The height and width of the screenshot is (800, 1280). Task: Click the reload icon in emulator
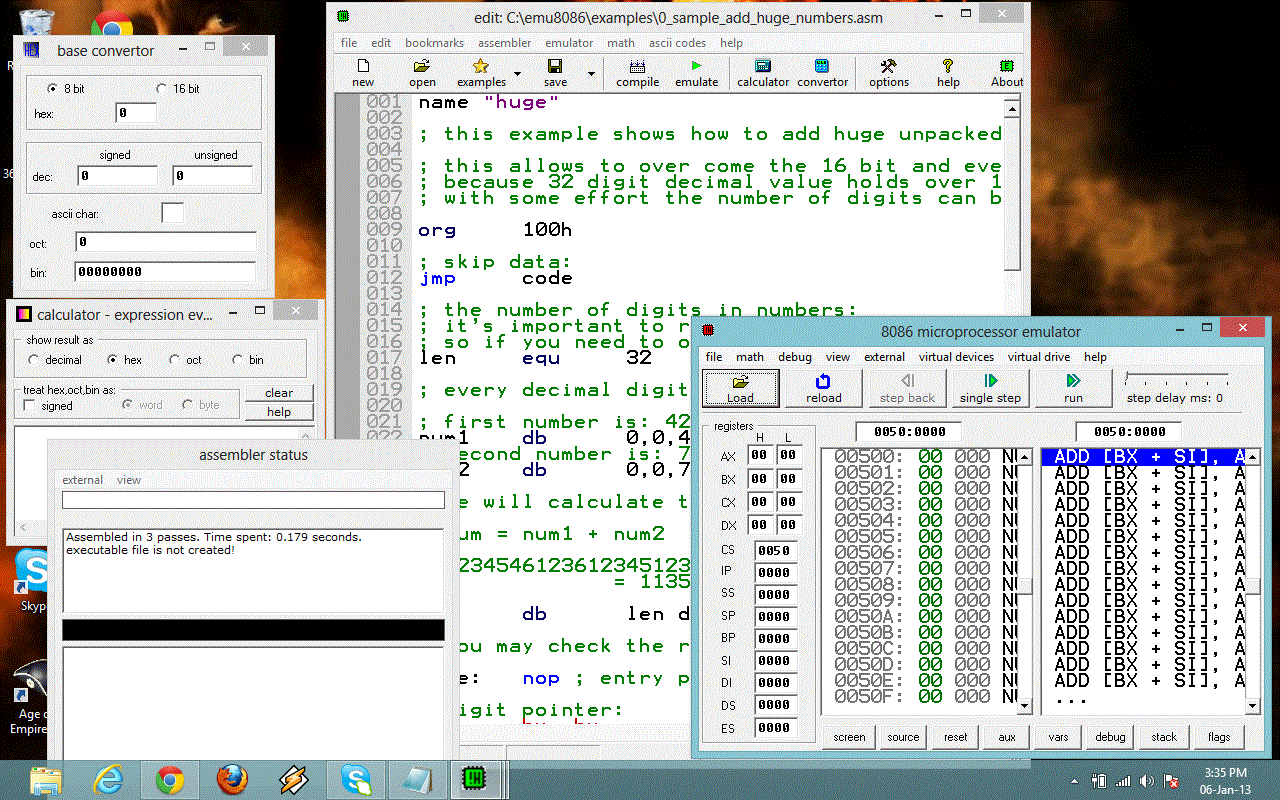[823, 388]
